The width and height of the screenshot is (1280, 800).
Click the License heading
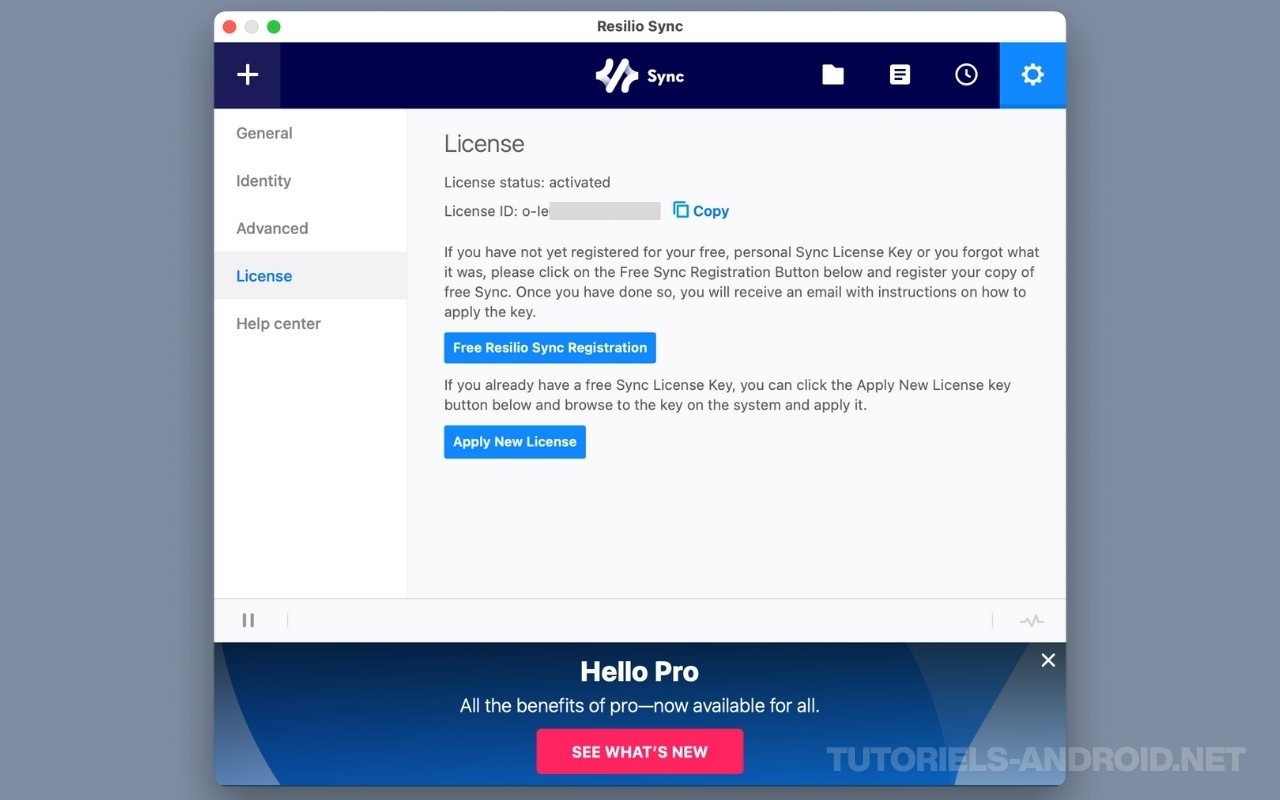pyautogui.click(x=484, y=144)
